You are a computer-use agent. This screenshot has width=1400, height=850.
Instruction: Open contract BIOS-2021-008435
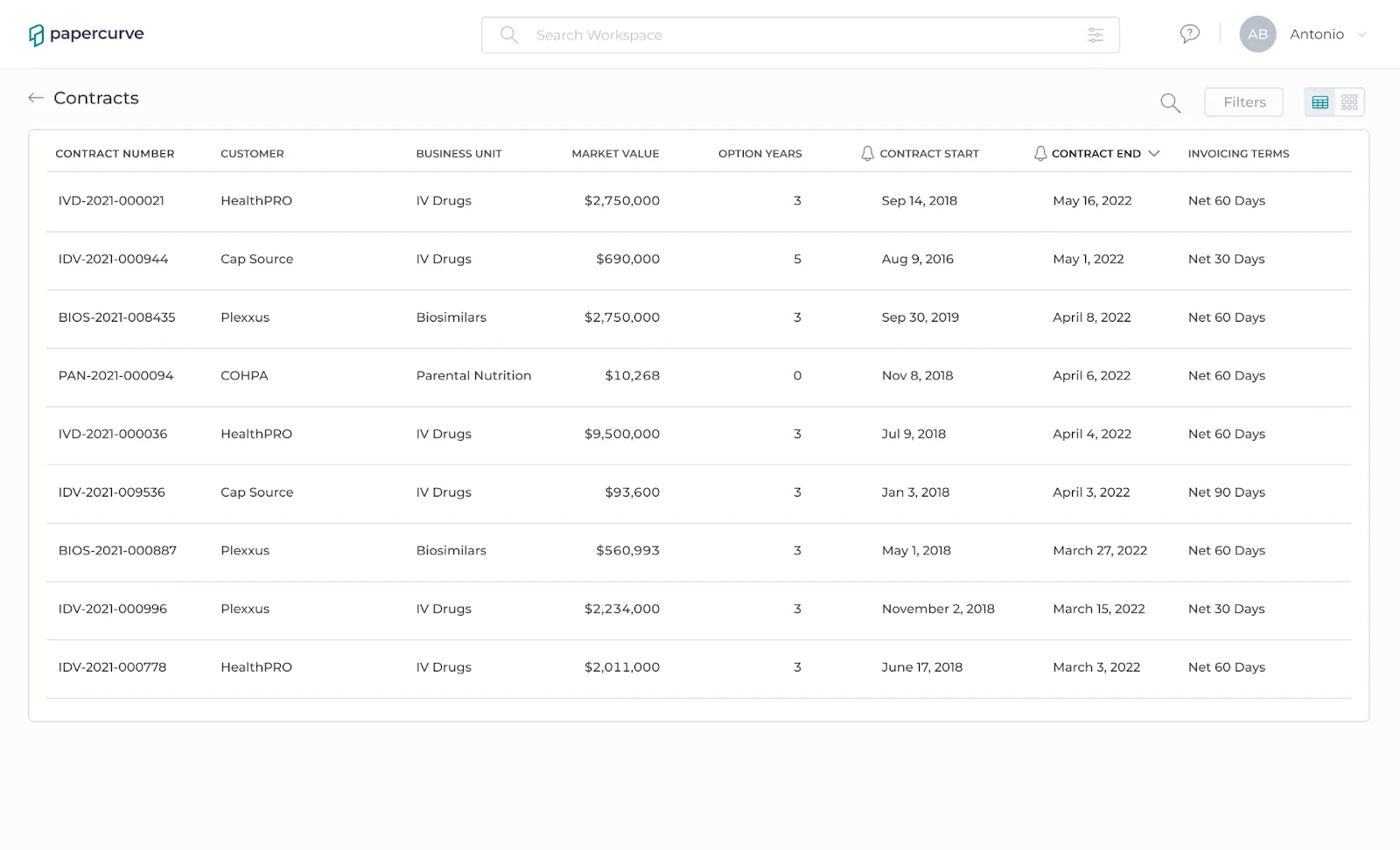(x=116, y=317)
